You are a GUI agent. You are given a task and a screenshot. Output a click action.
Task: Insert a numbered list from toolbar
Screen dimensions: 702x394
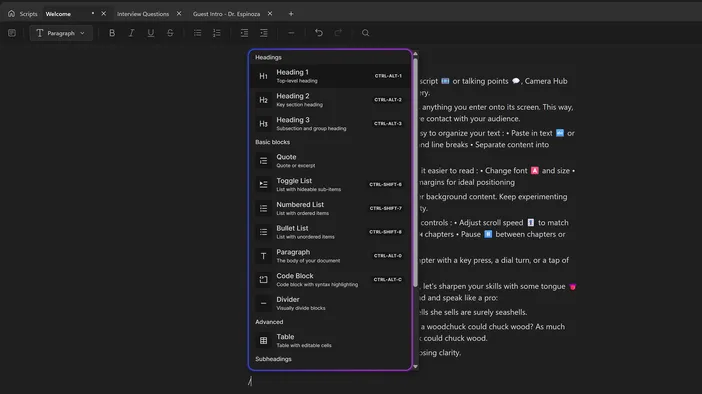click(217, 33)
